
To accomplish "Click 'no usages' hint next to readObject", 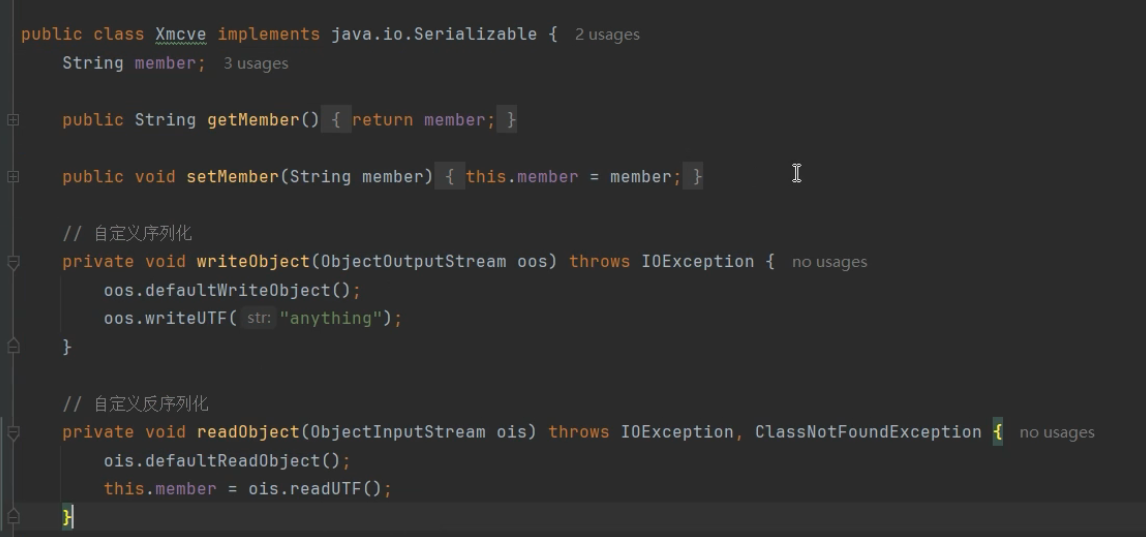I will pos(1057,433).
